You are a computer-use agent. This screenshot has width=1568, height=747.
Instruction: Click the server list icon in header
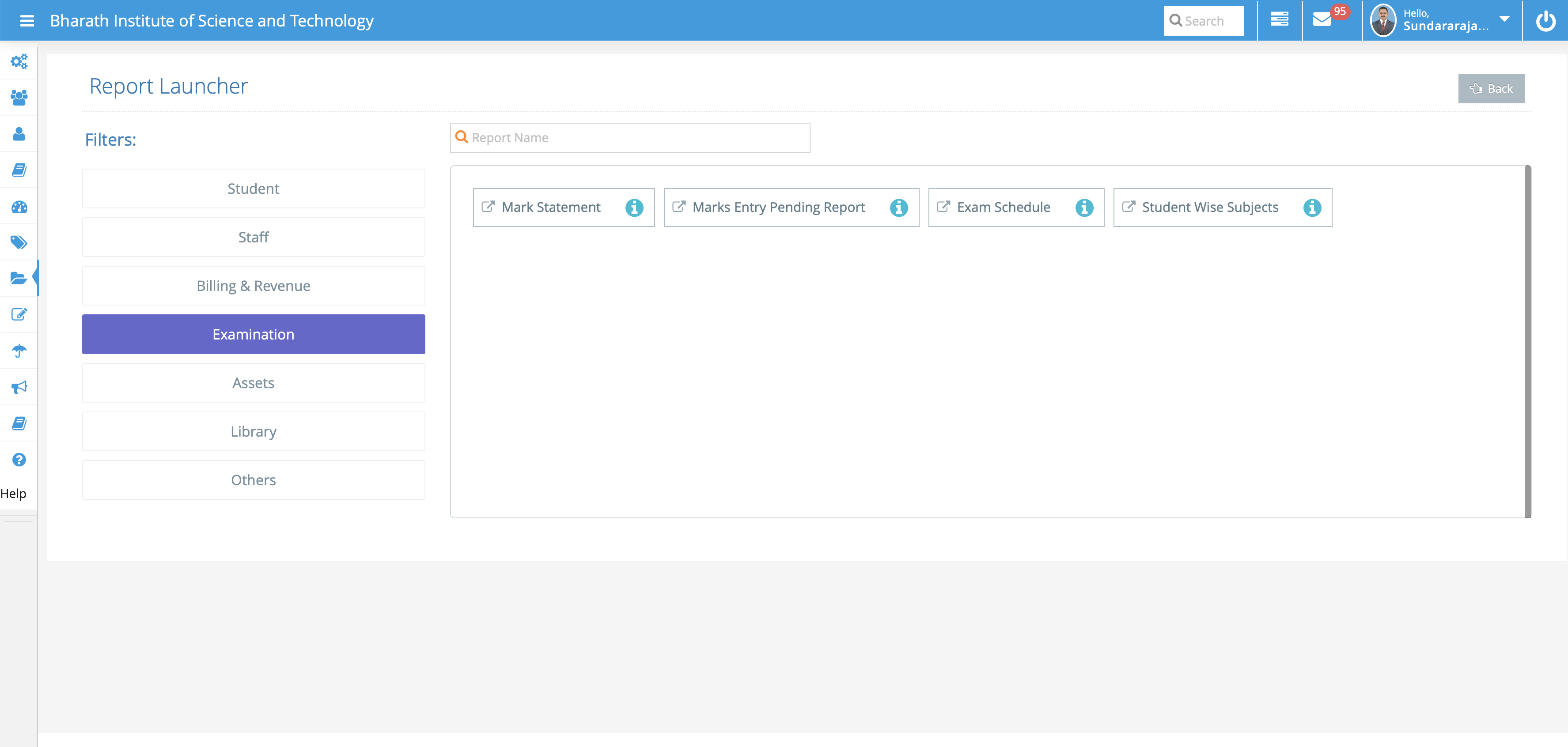[1280, 20]
